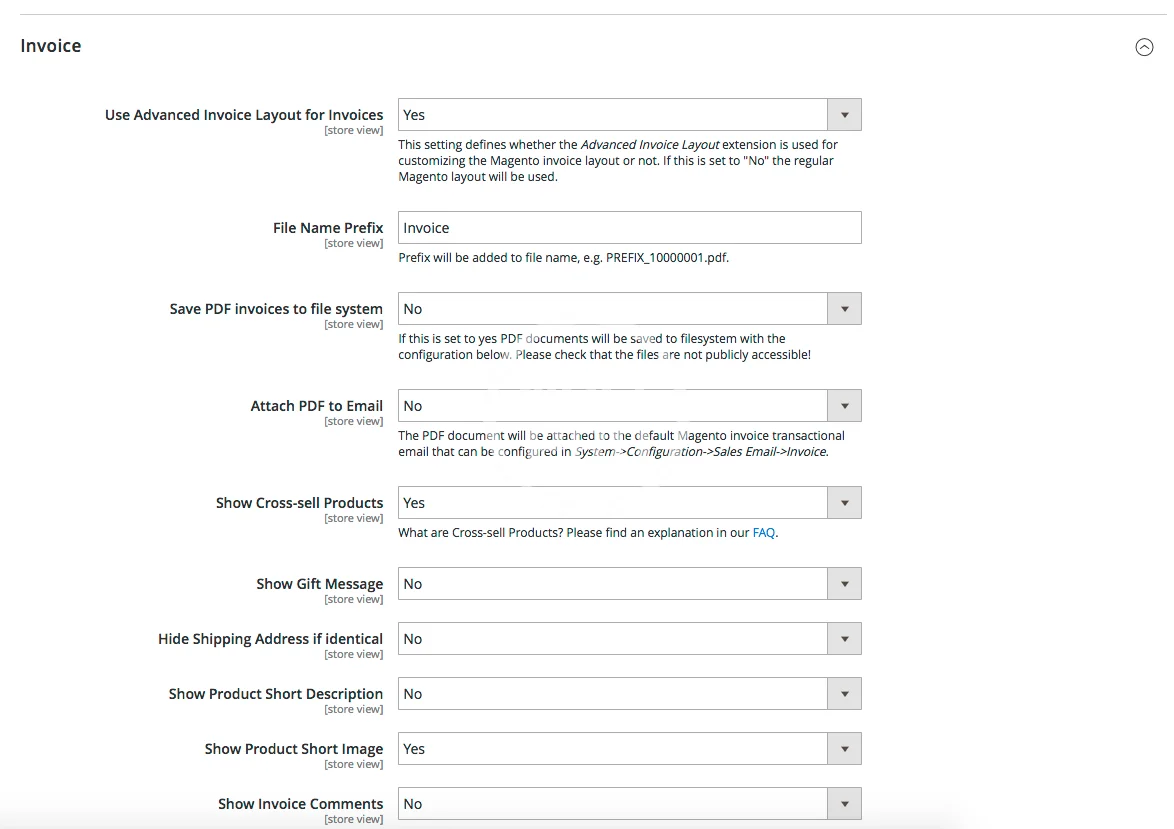1174x829 pixels.
Task: Click arrow icon of Hide Shipping Address select
Action: click(x=844, y=639)
